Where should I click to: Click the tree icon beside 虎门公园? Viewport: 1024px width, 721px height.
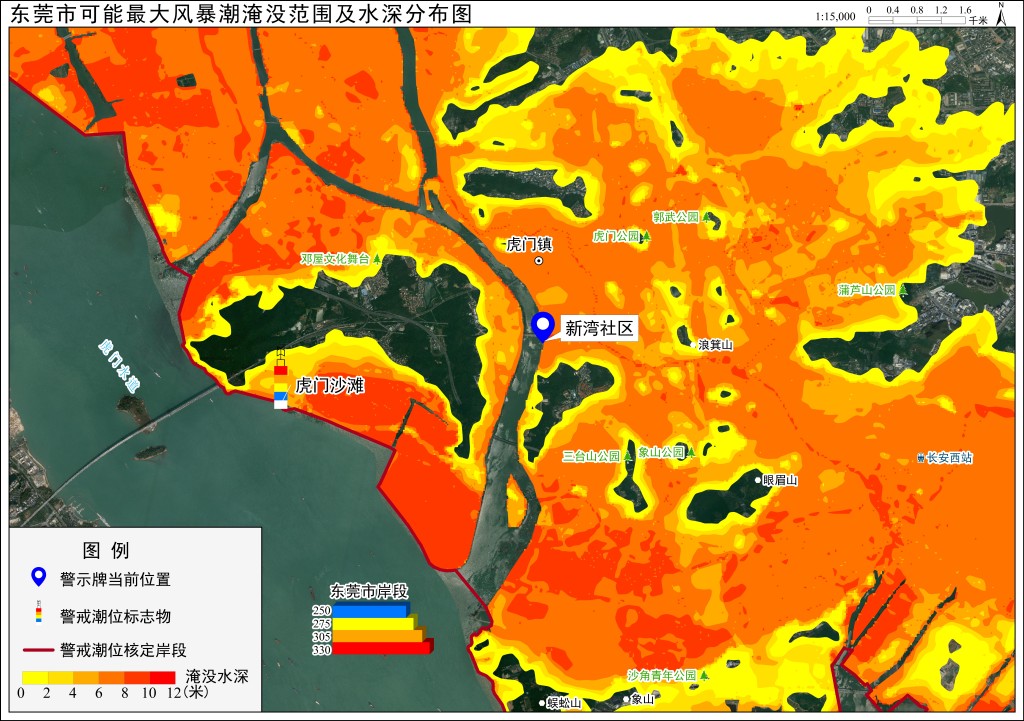pos(646,236)
